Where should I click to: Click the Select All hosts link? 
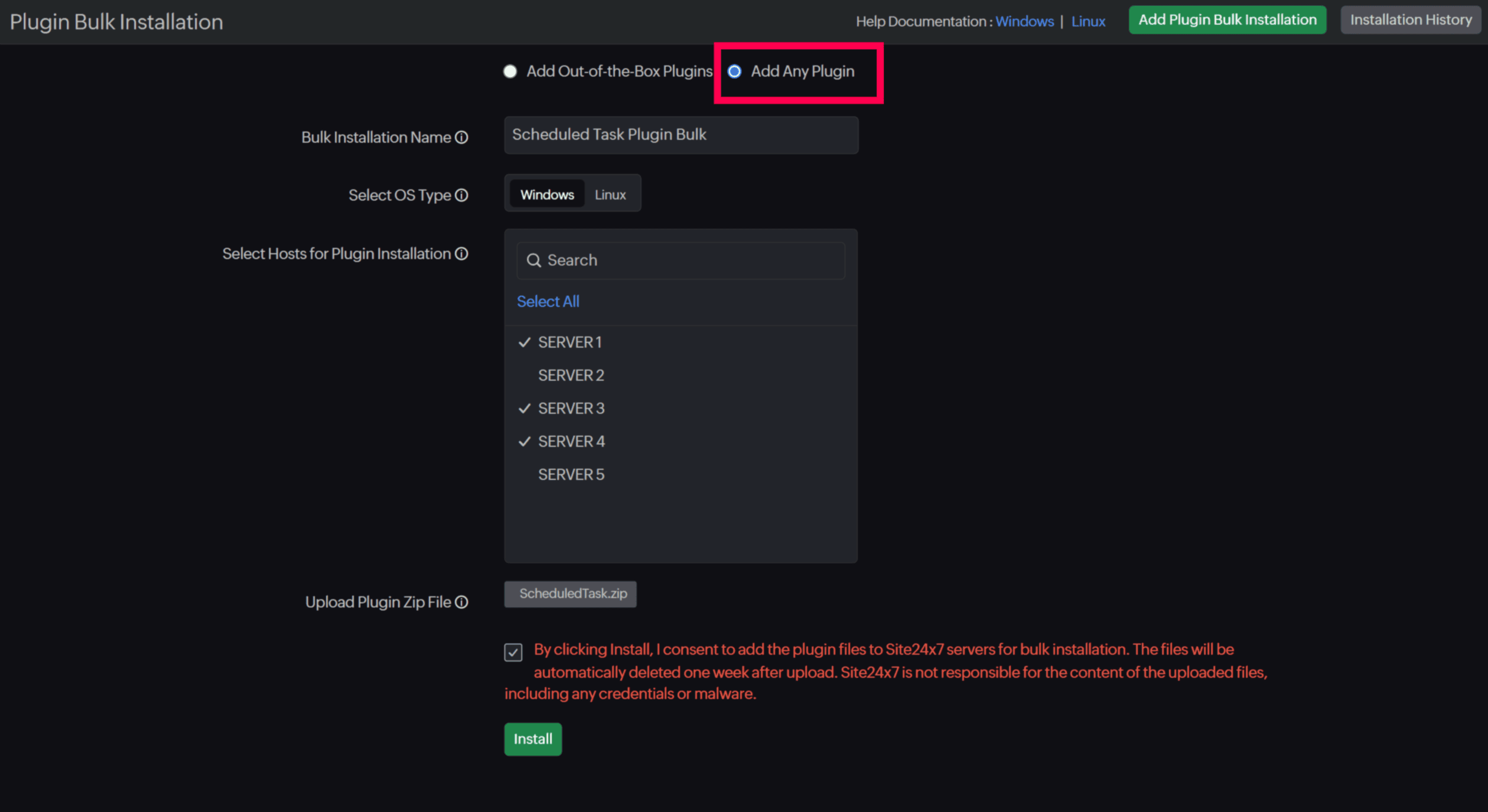(548, 302)
